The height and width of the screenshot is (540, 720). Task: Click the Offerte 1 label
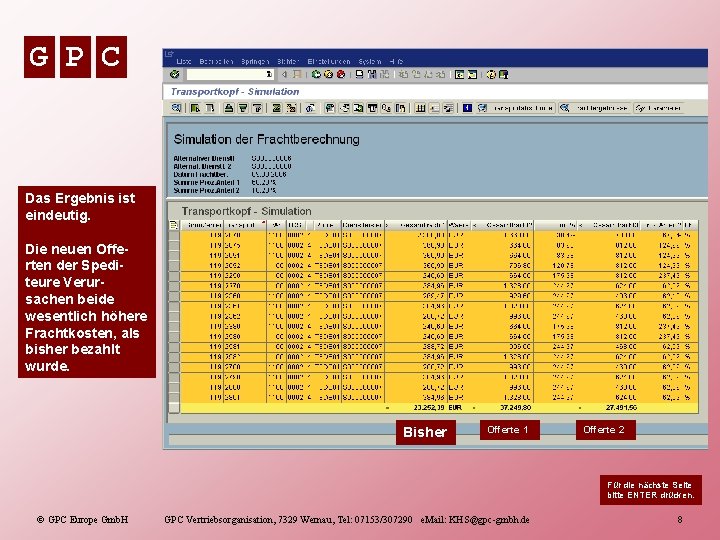click(x=509, y=430)
